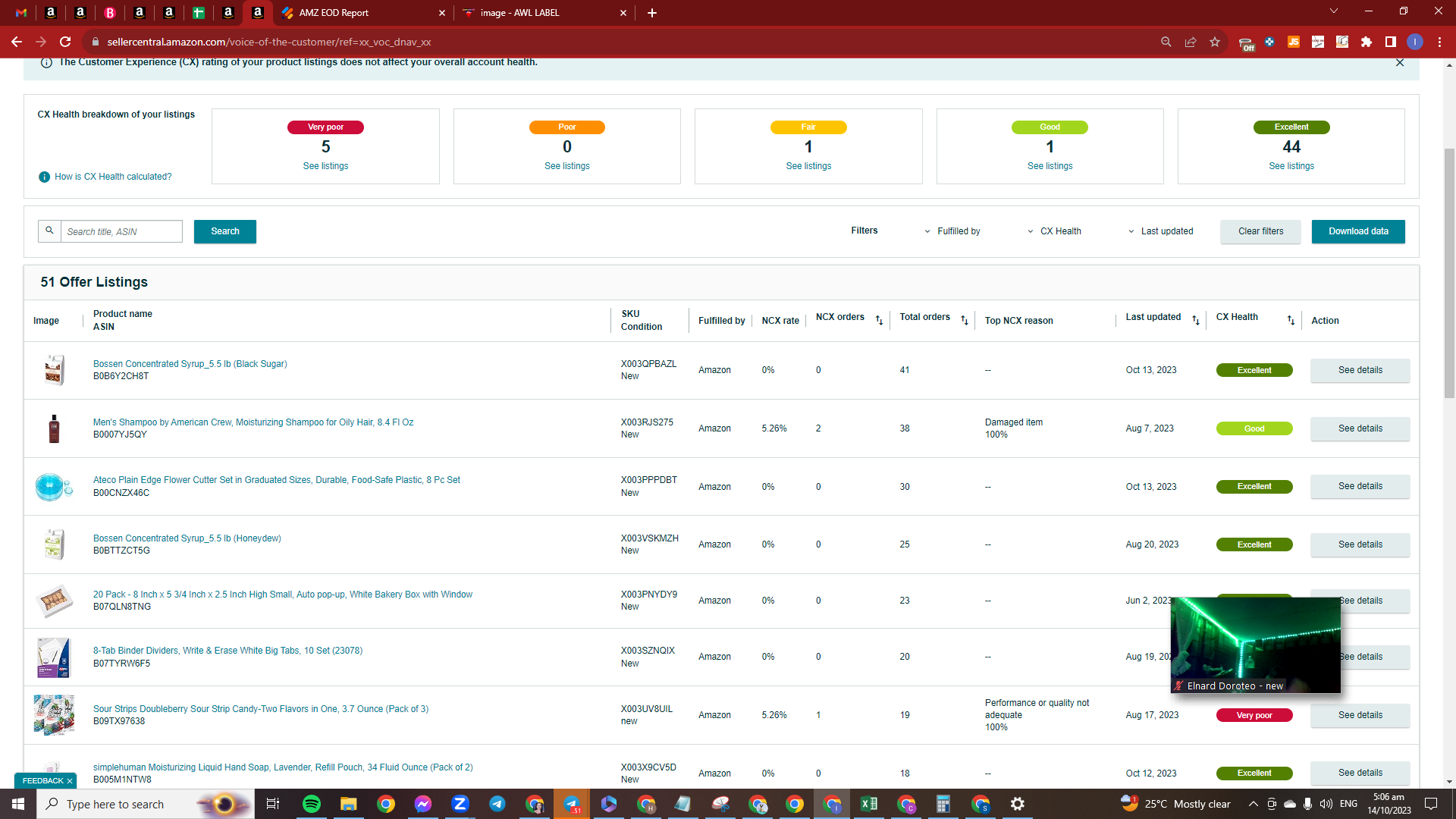Viewport: 1456px width, 819px height.
Task: Bookmark this page with star icon
Action: [x=1215, y=42]
